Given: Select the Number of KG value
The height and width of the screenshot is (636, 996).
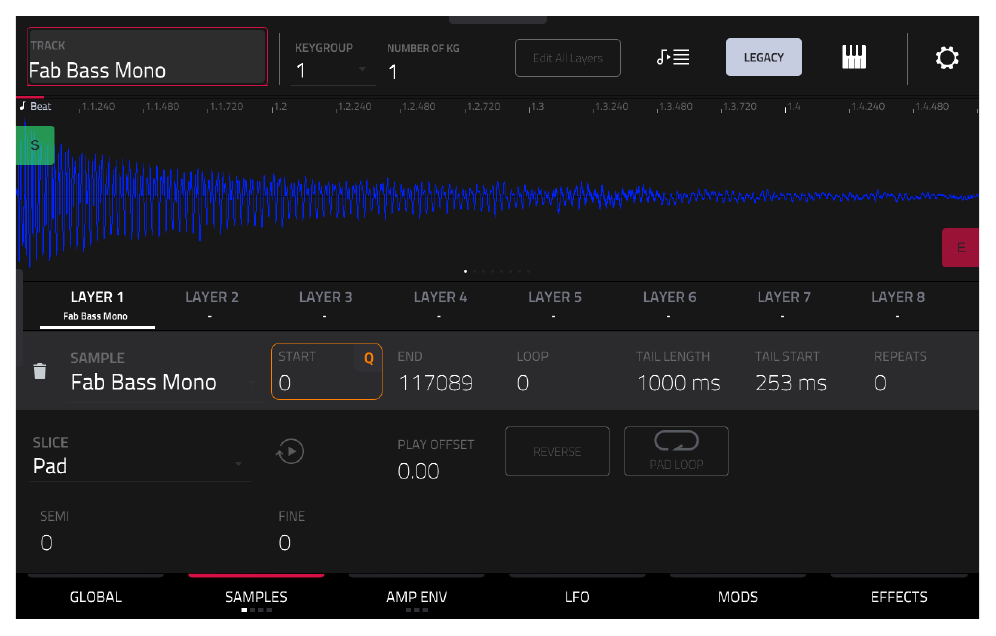Looking at the screenshot, I should [393, 72].
